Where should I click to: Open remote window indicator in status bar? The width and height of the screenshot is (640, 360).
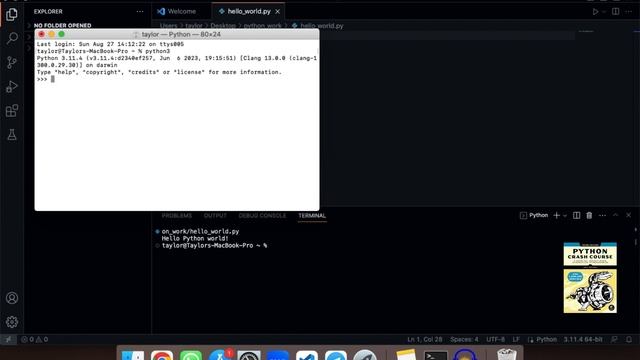pyautogui.click(x=8, y=339)
